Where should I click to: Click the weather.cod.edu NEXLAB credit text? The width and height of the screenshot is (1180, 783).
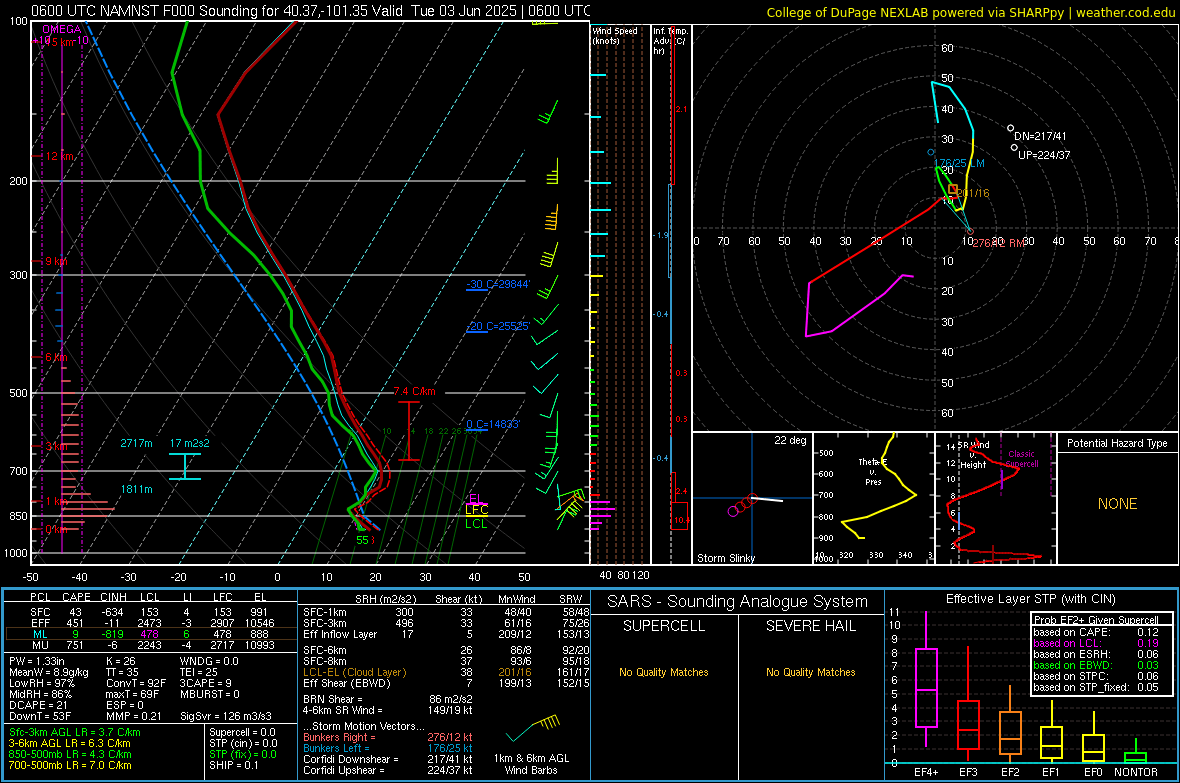coord(970,12)
